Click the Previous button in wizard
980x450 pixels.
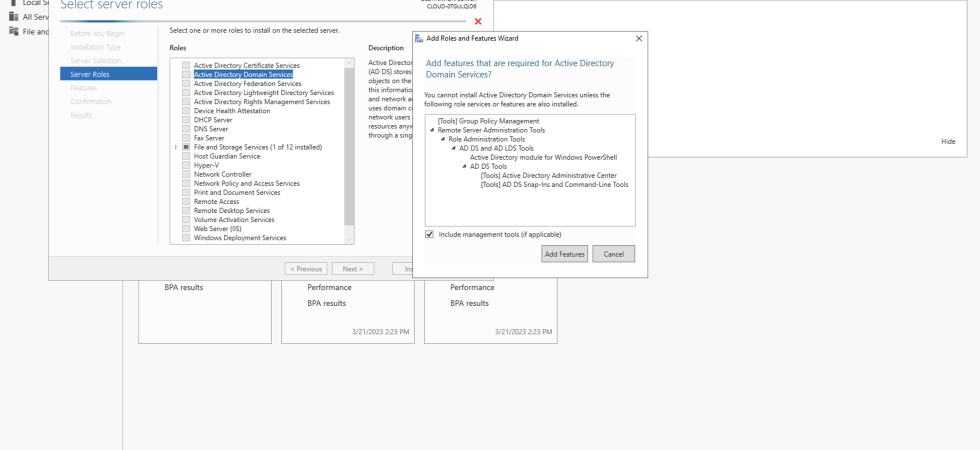[x=306, y=269]
